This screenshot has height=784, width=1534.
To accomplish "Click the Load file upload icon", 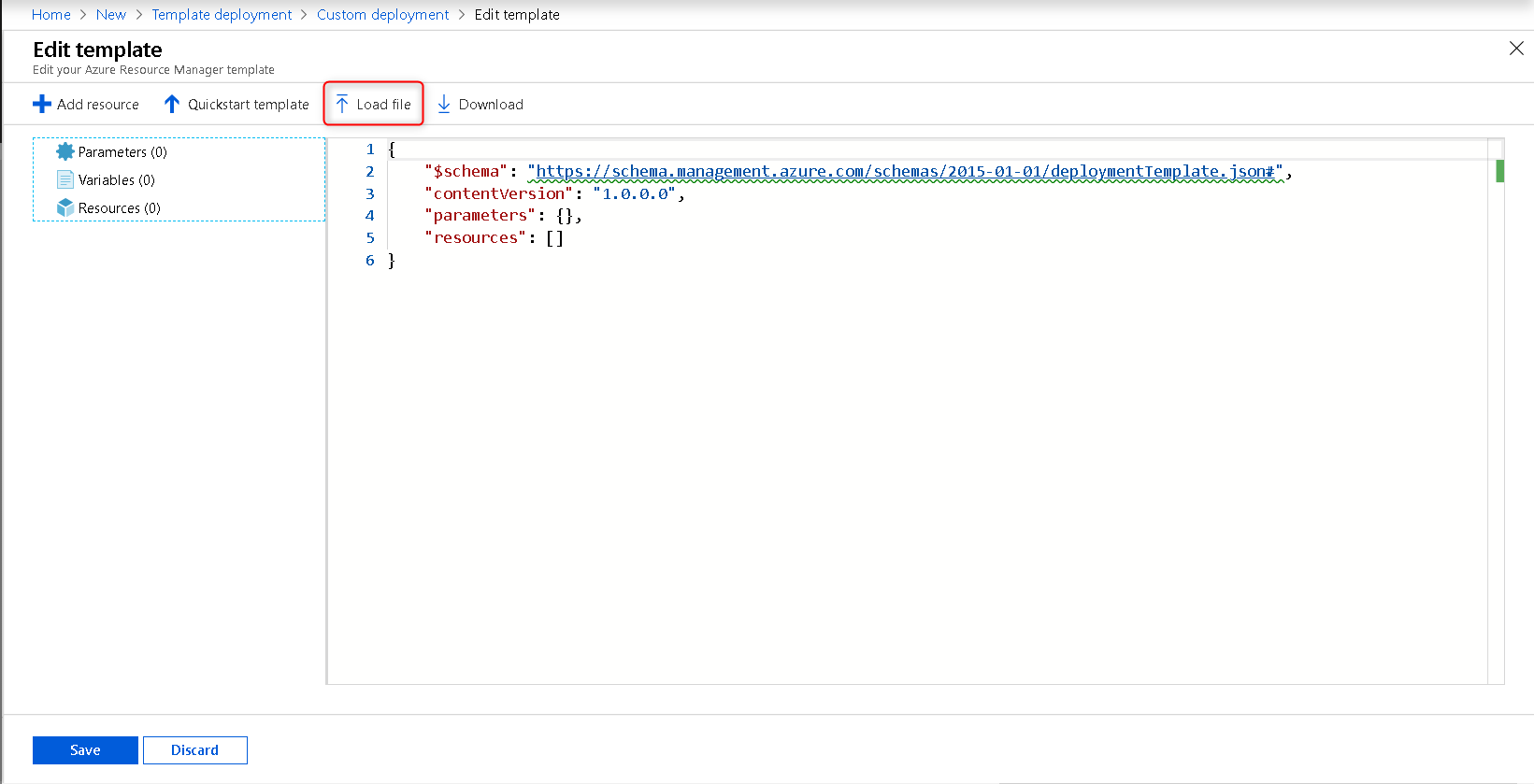I will point(342,105).
